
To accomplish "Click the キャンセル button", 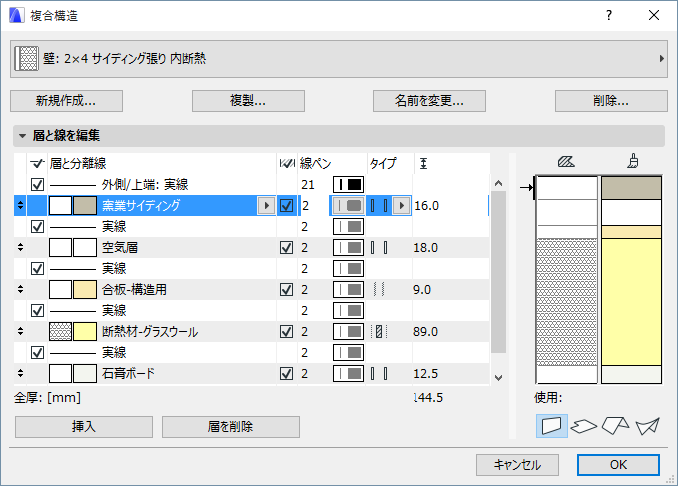I will click(517, 465).
